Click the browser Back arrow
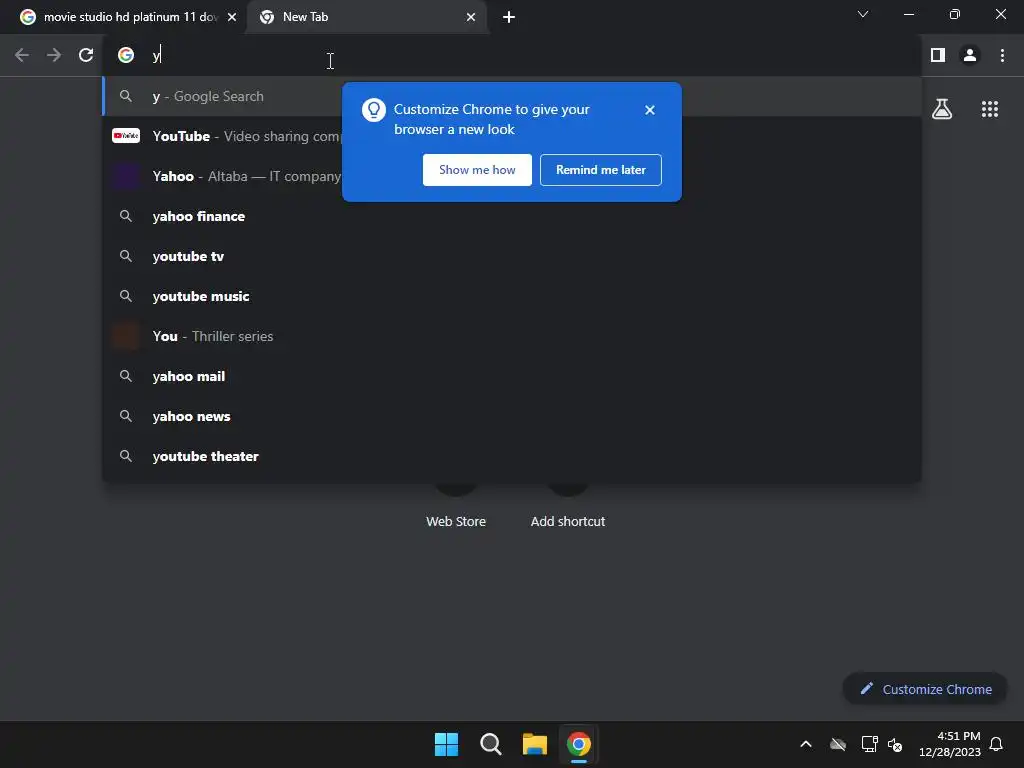This screenshot has width=1024, height=768. click(22, 56)
